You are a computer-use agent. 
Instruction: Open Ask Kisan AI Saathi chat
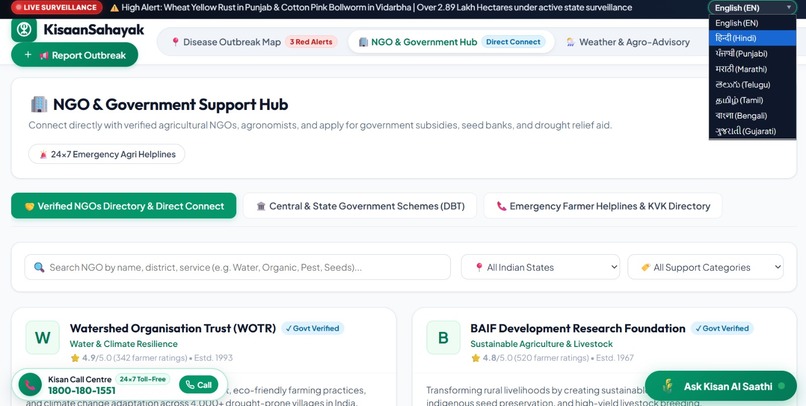coord(721,386)
